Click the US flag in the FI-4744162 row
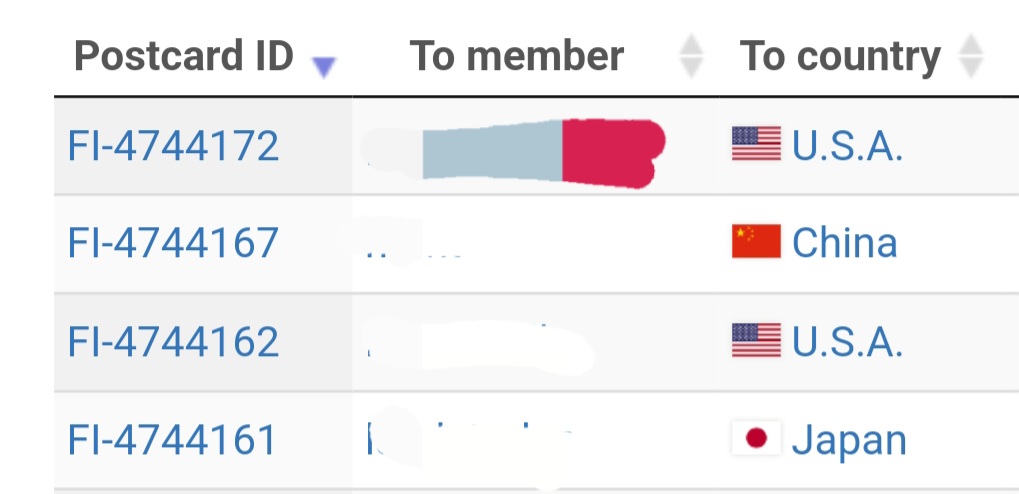The height and width of the screenshot is (494, 1019). 756,340
